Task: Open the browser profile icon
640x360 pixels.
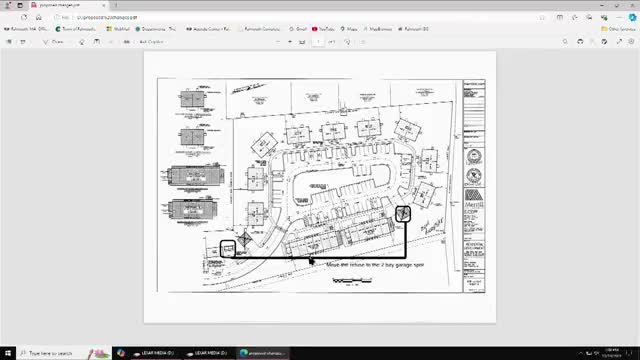Action: click(x=7, y=5)
